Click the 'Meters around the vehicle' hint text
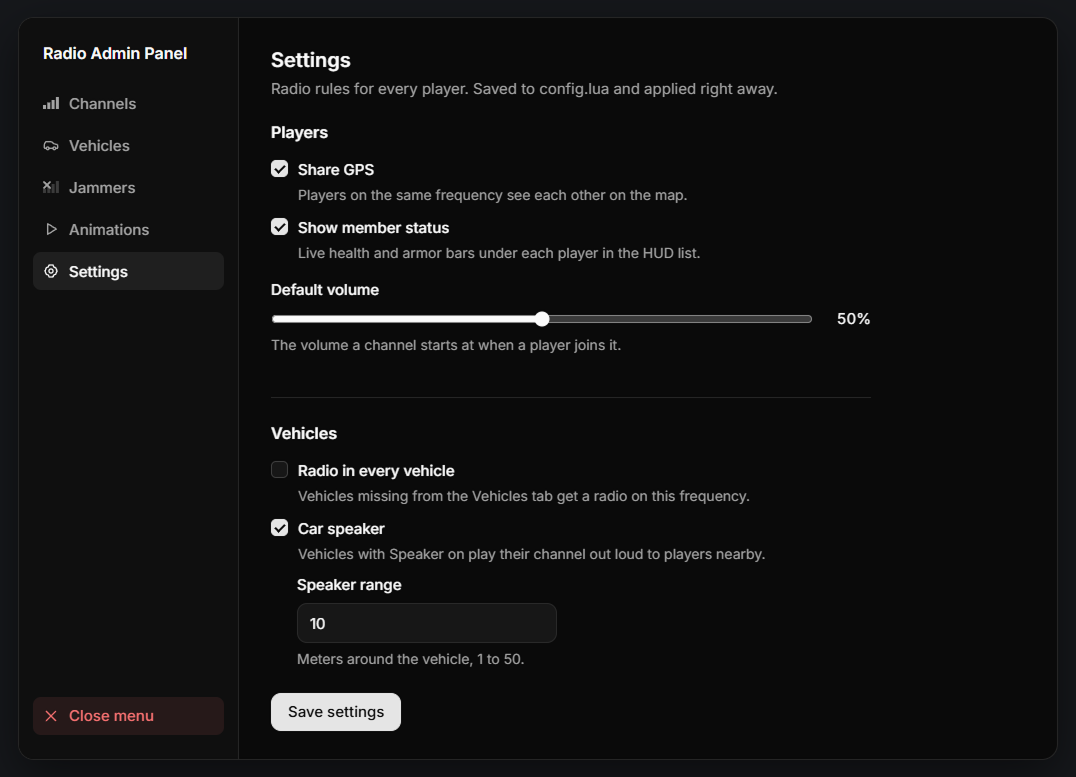Screen dimensions: 1076x777 (x=410, y=659)
